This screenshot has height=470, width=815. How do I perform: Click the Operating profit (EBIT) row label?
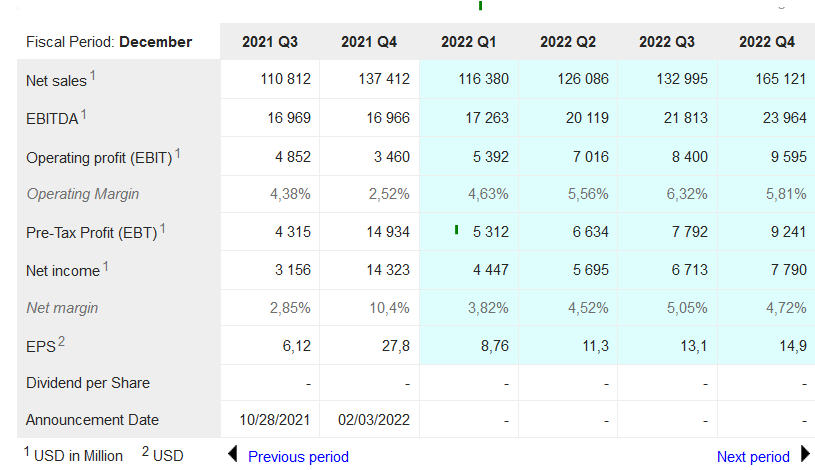[100, 156]
